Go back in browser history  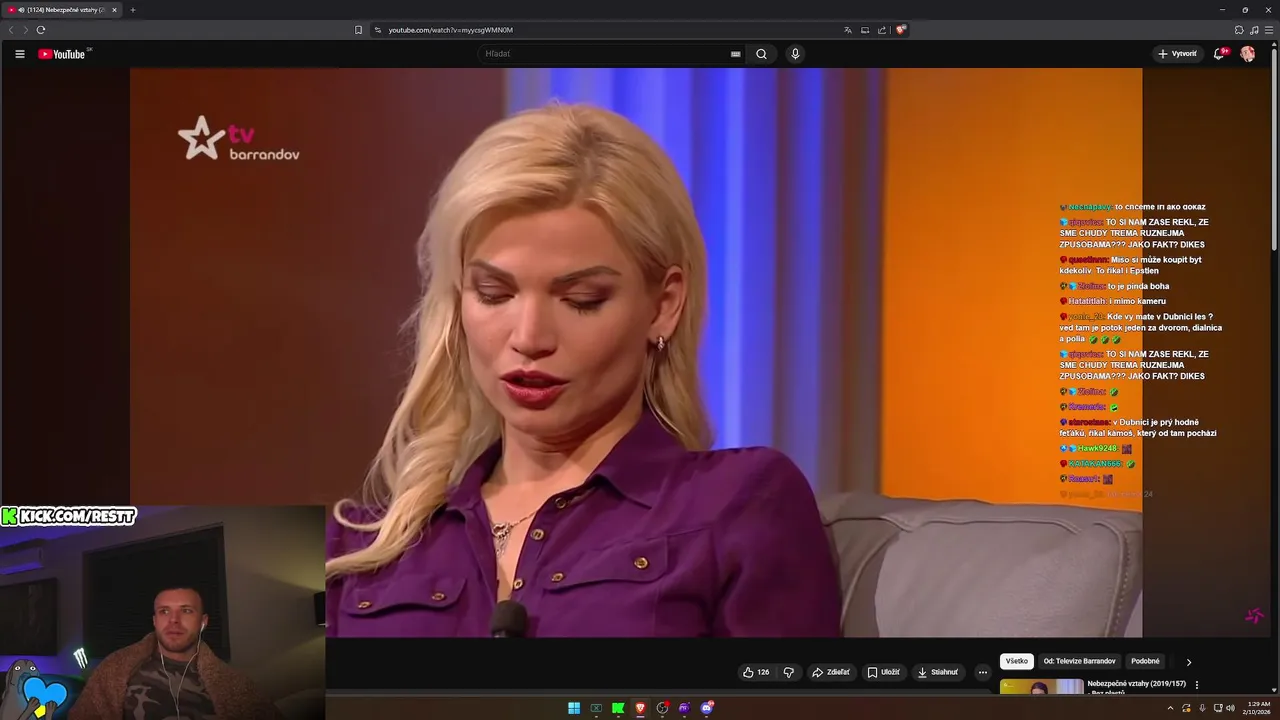(11, 30)
